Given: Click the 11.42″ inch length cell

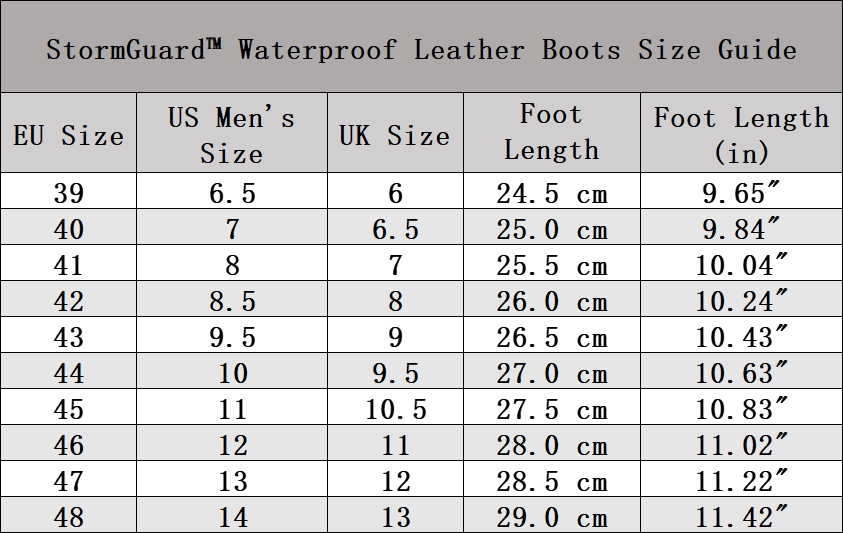Looking at the screenshot, I should coord(741,515).
